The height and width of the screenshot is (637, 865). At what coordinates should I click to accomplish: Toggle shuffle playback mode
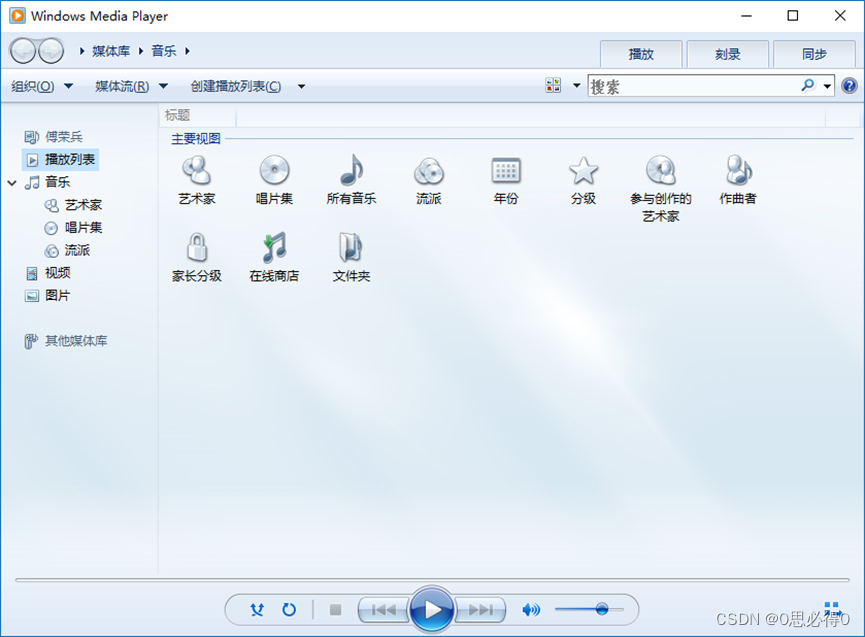257,609
